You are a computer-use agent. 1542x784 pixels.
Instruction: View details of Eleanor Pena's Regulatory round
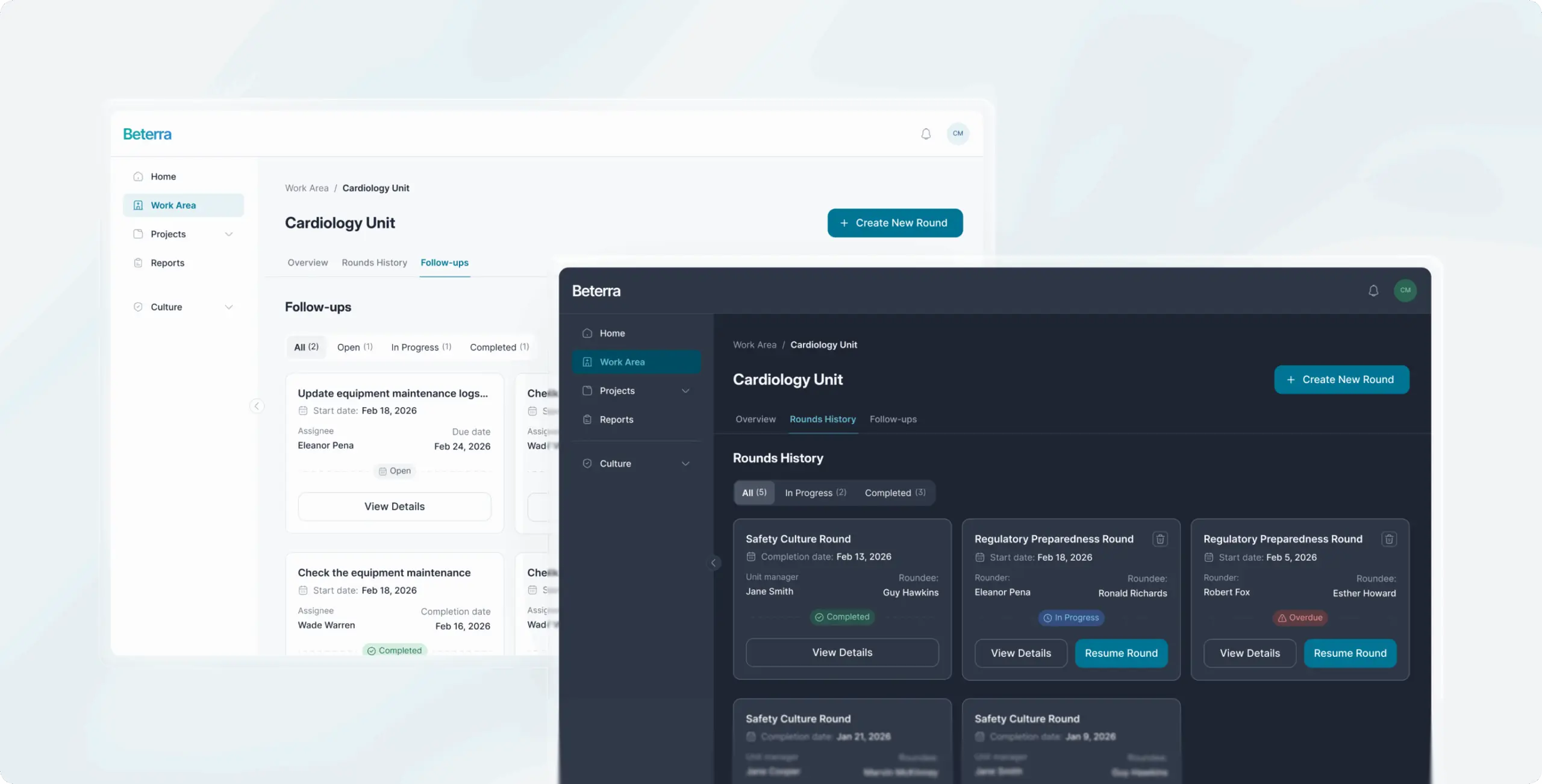click(x=1021, y=653)
